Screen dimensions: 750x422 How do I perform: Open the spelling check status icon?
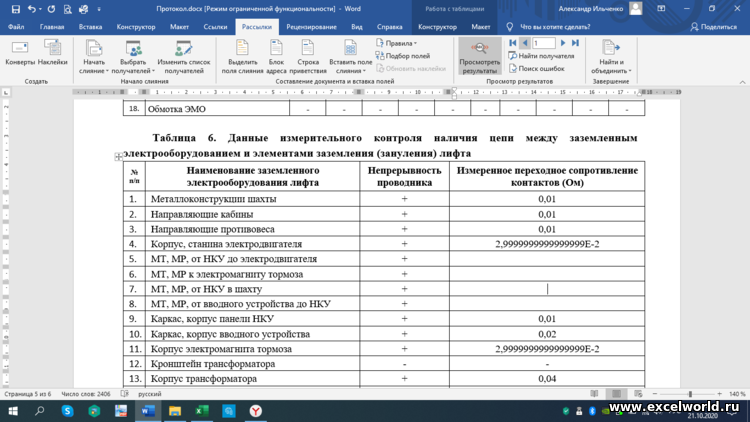(125, 394)
